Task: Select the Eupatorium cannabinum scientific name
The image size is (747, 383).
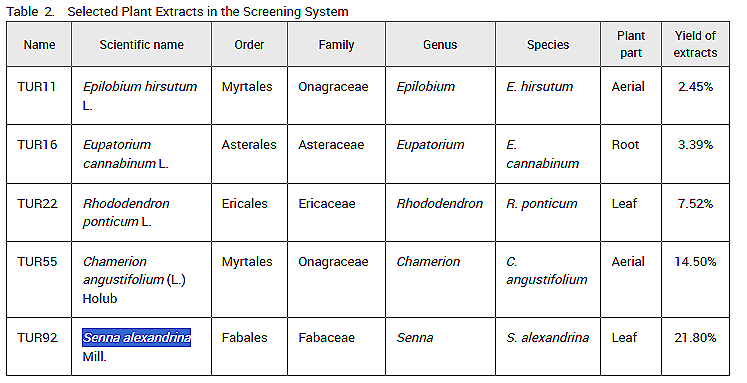Action: [126, 154]
